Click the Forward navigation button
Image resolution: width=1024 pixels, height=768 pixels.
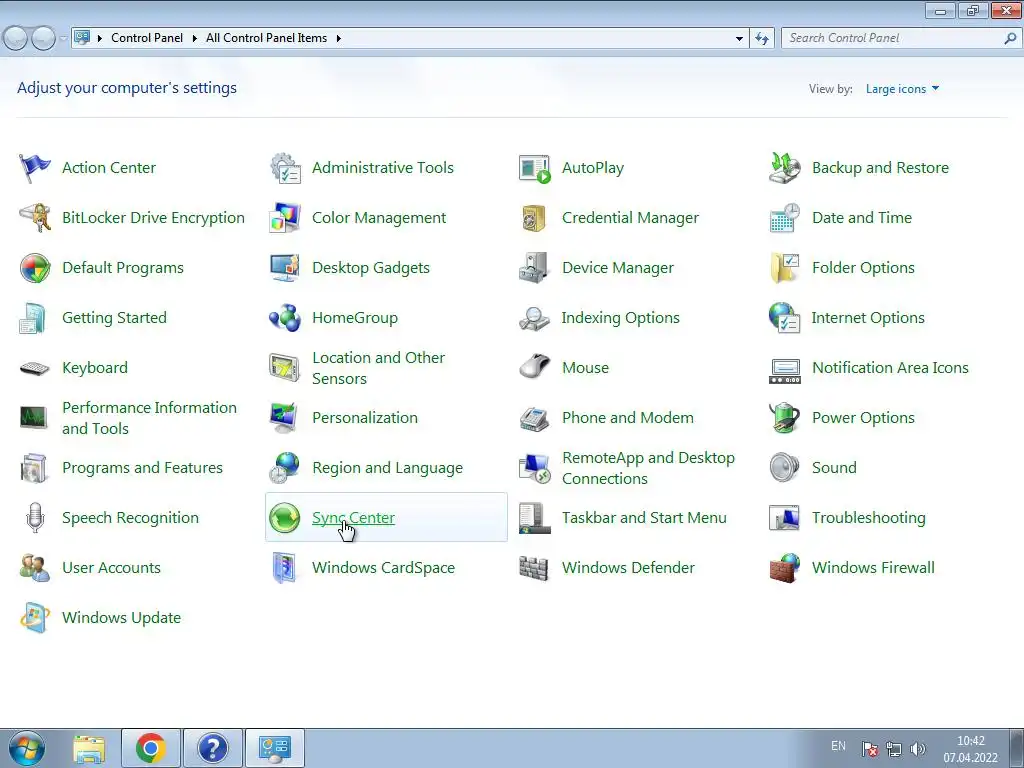pos(43,39)
